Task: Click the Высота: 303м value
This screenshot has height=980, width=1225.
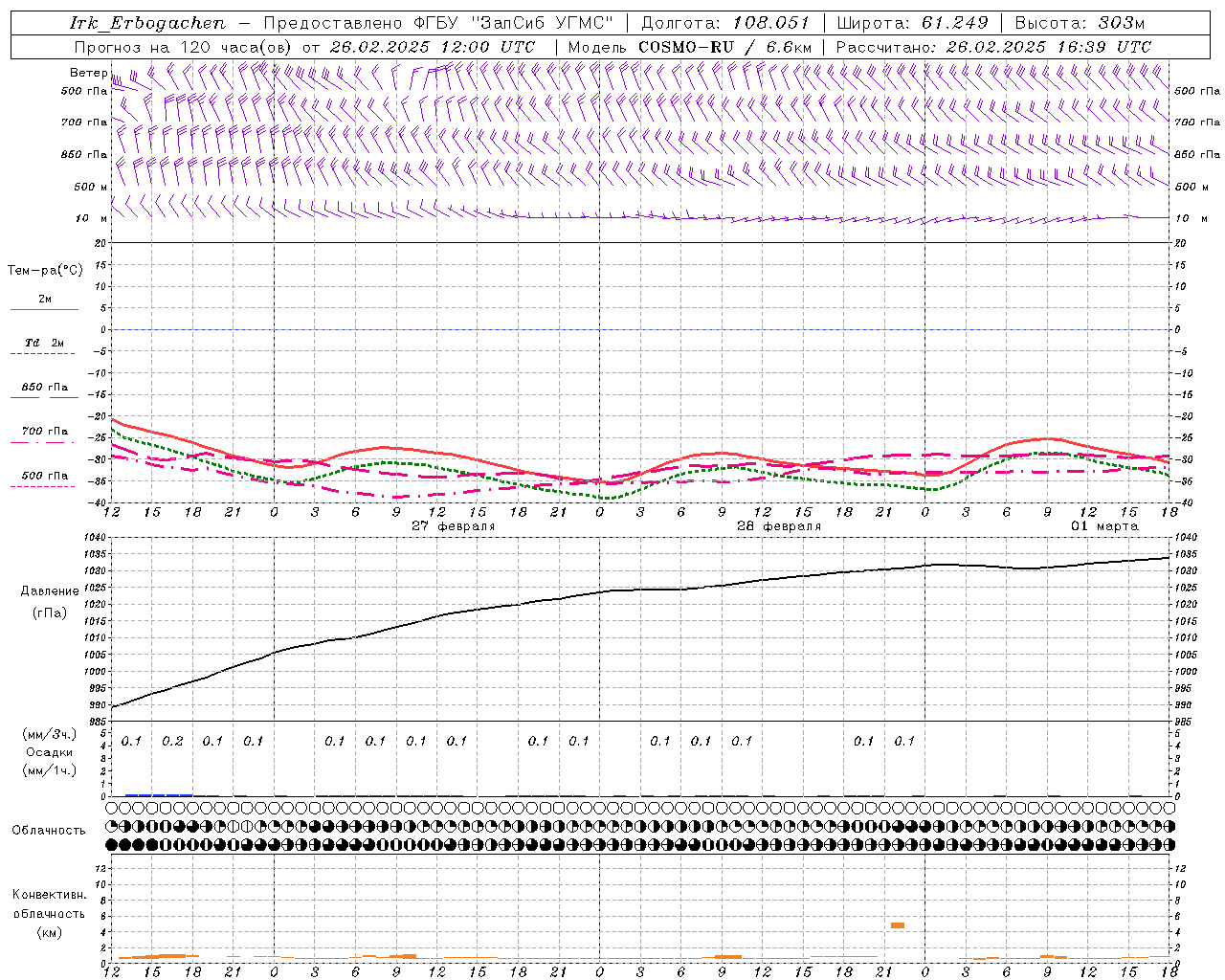Action: [1080, 23]
